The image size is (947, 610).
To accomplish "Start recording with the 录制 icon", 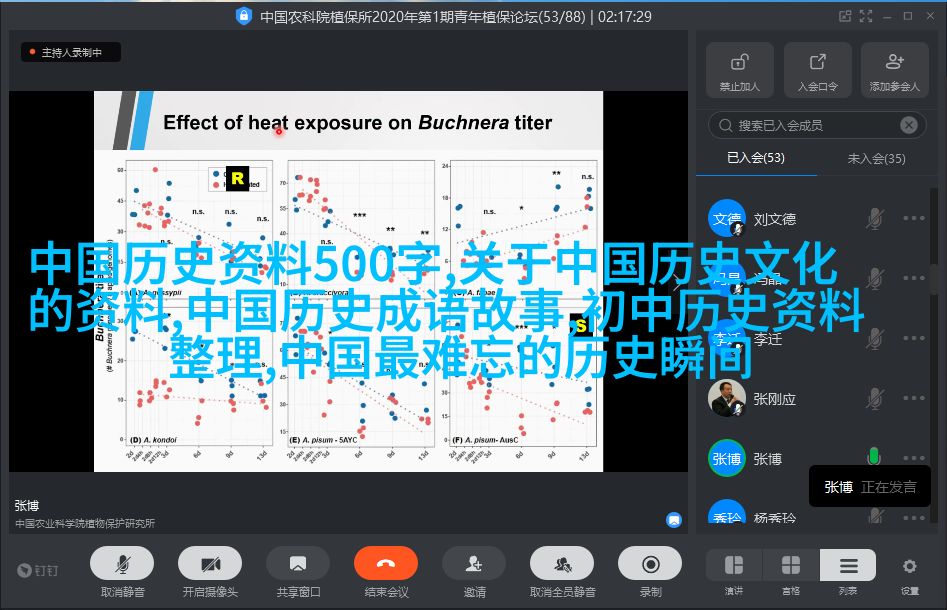I will pos(650,565).
